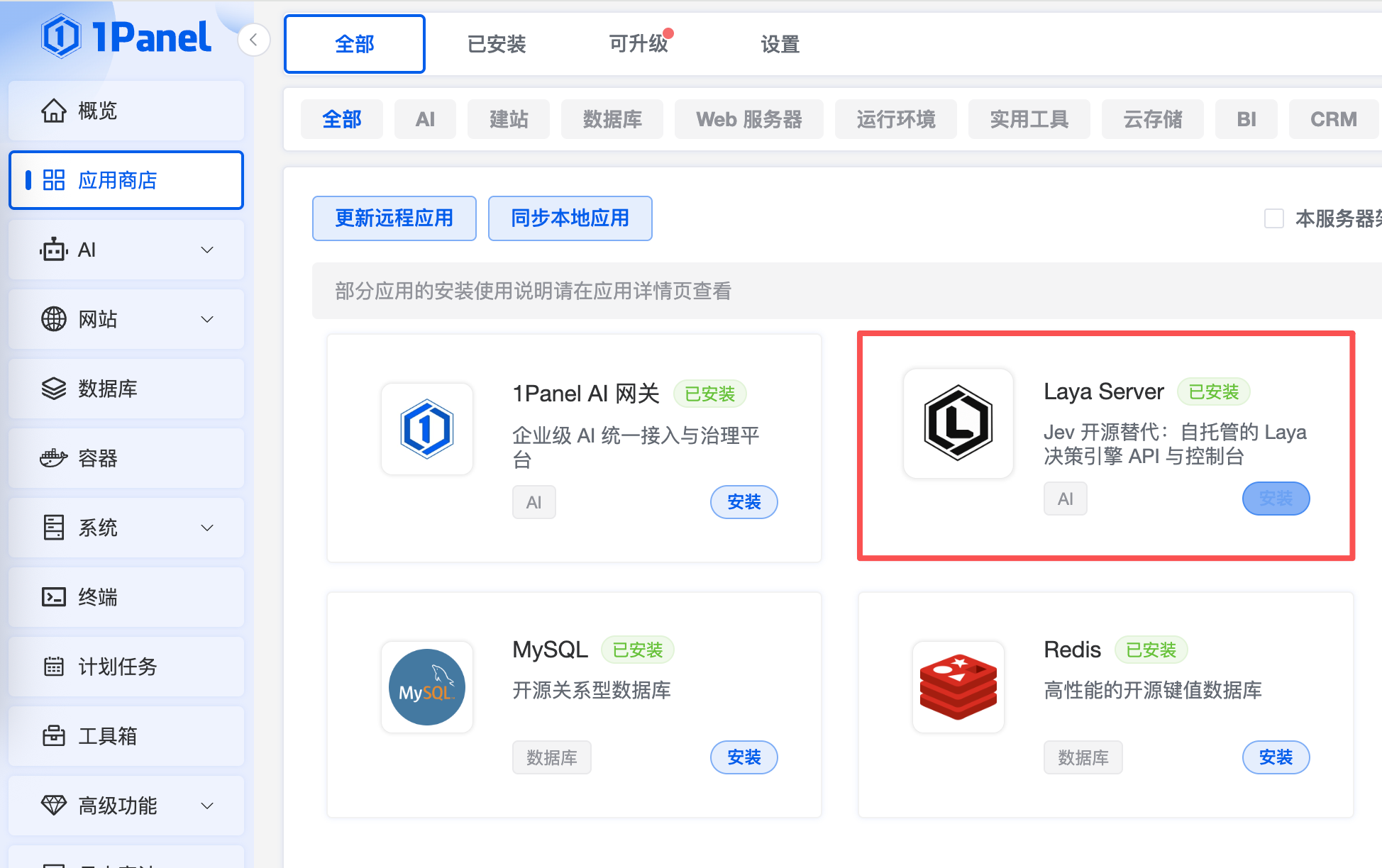Filter apps by 实用工具 category

pos(1029,119)
